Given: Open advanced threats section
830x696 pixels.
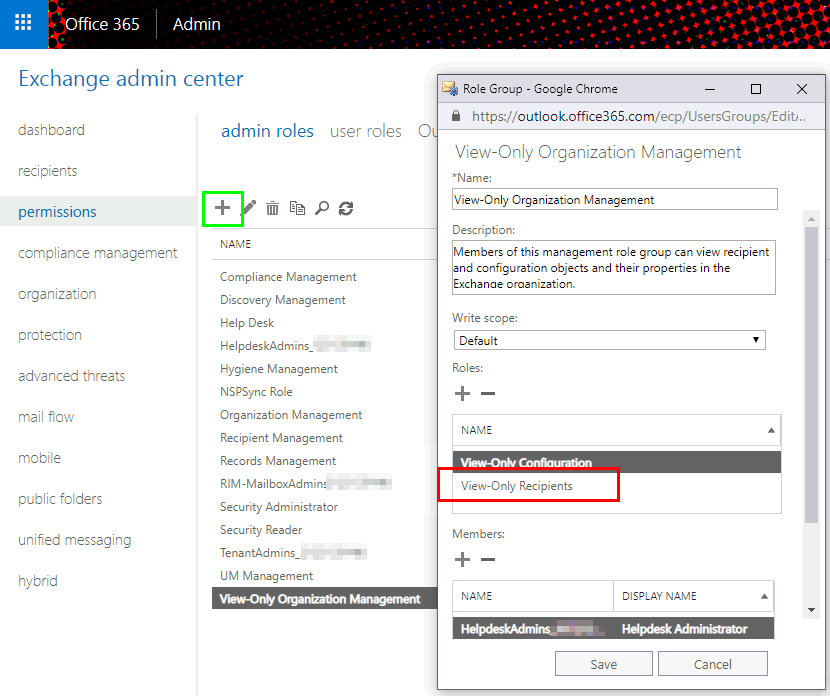Looking at the screenshot, I should pyautogui.click(x=71, y=376).
